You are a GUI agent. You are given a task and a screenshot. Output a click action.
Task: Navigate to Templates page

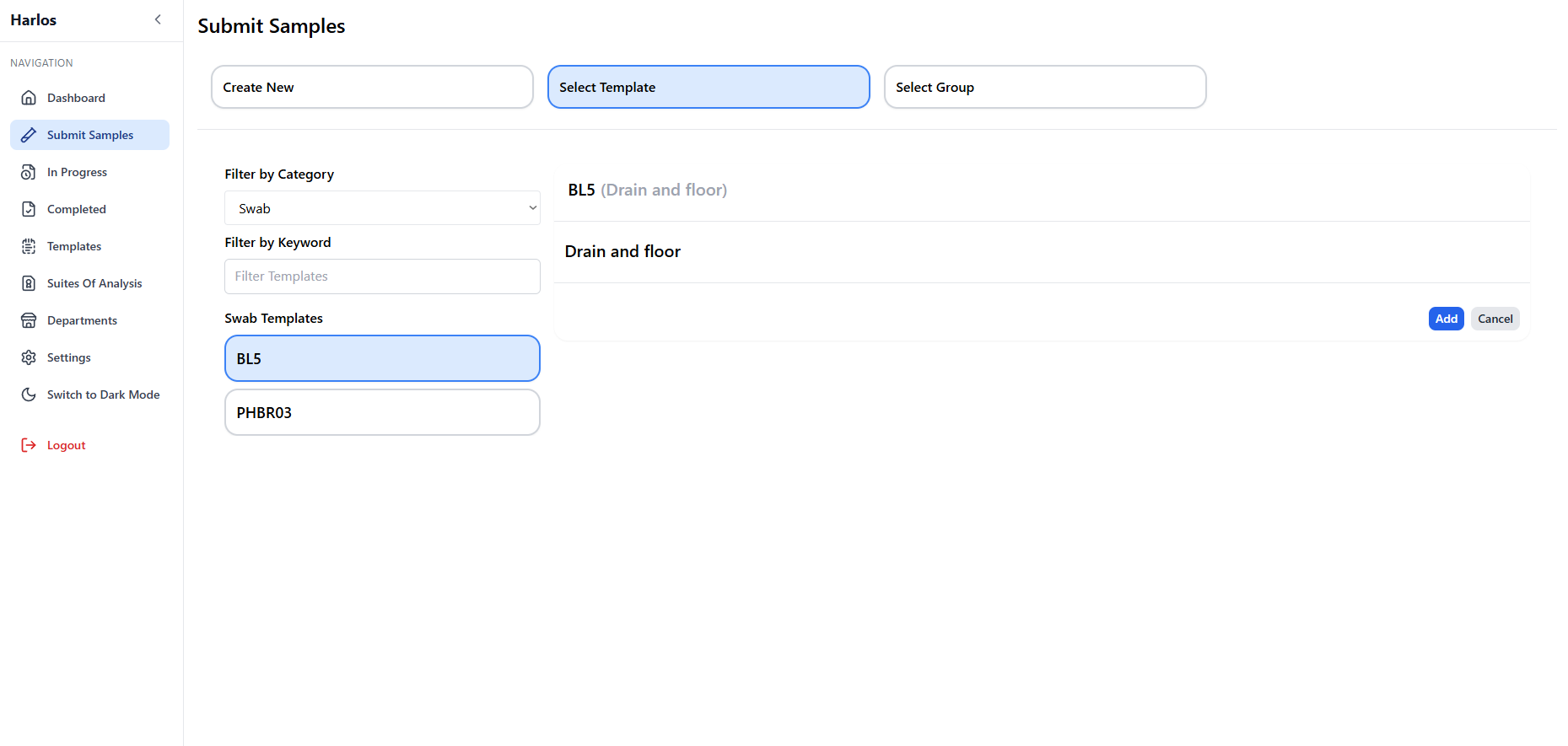[89, 246]
